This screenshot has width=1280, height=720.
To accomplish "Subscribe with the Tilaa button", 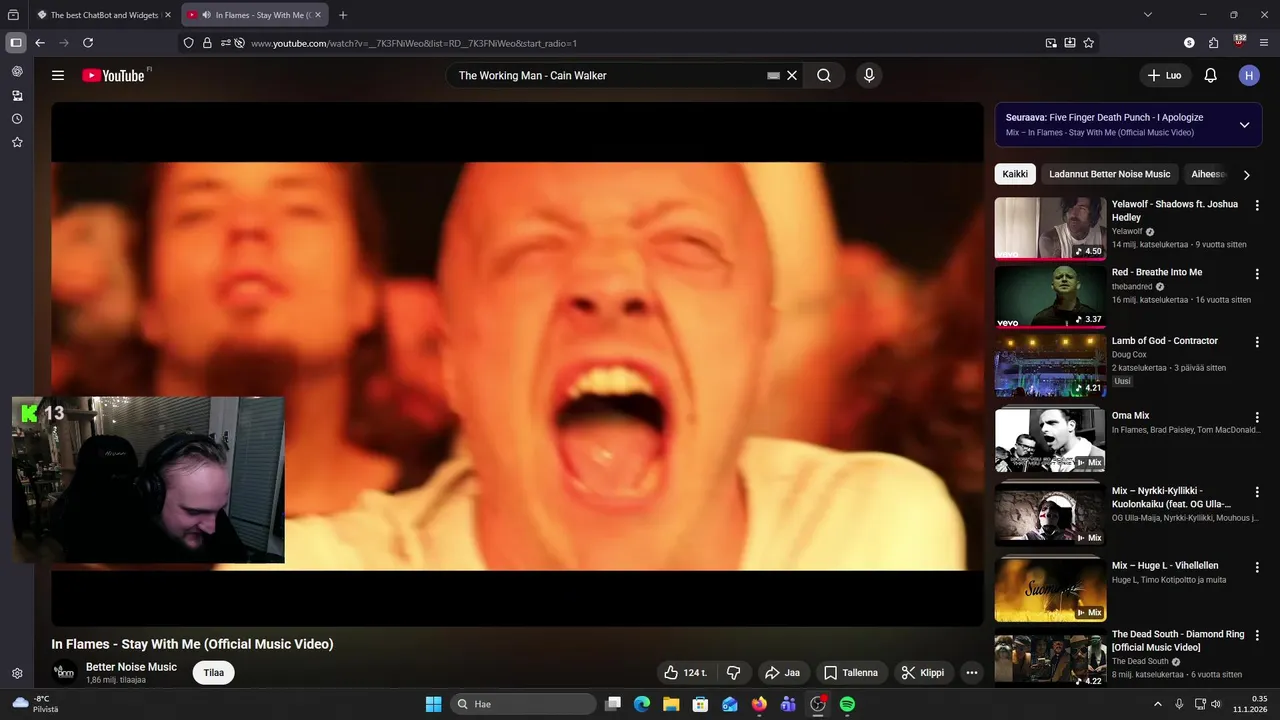I will [x=214, y=673].
